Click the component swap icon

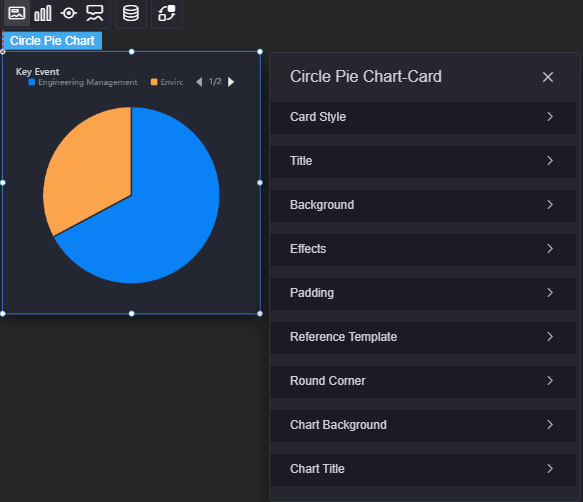coord(167,13)
